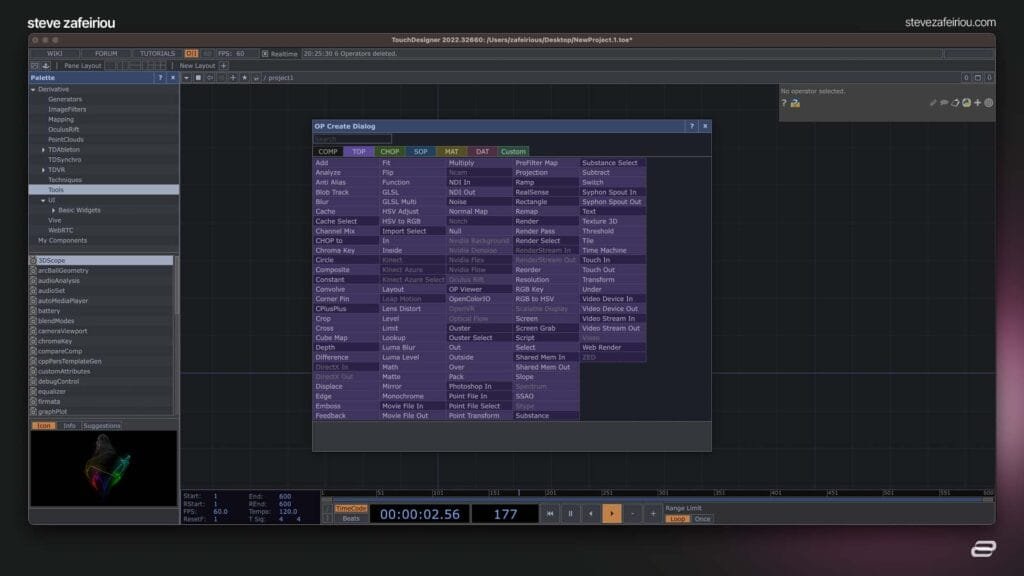Viewport: 1024px width, 576px height.
Task: Choose the Noise TOP operator
Action: (479, 202)
